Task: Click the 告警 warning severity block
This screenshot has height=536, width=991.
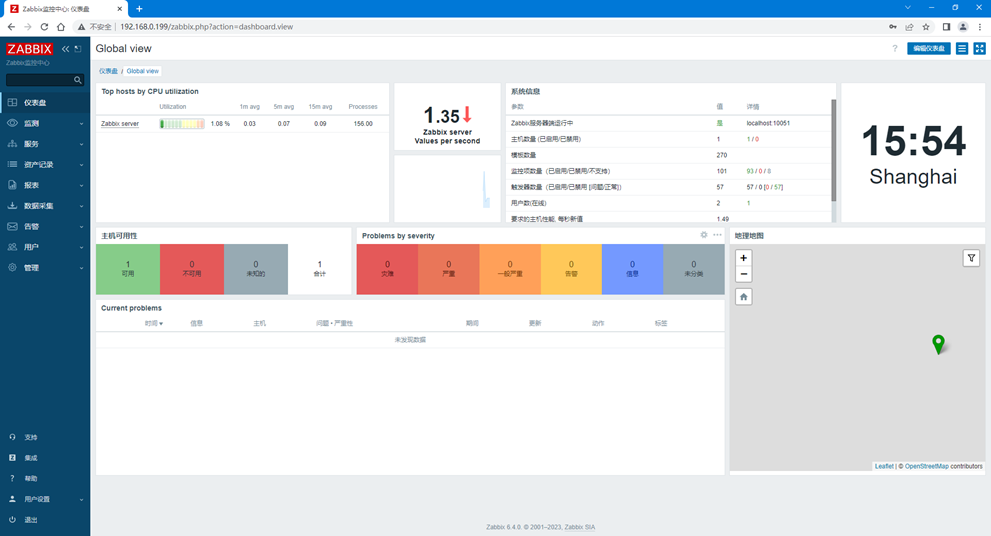Action: 571,269
